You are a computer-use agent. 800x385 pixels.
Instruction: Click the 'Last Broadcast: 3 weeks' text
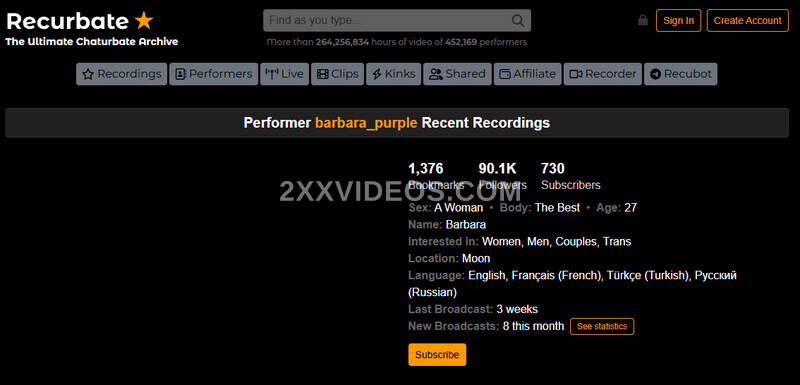pyautogui.click(x=473, y=309)
